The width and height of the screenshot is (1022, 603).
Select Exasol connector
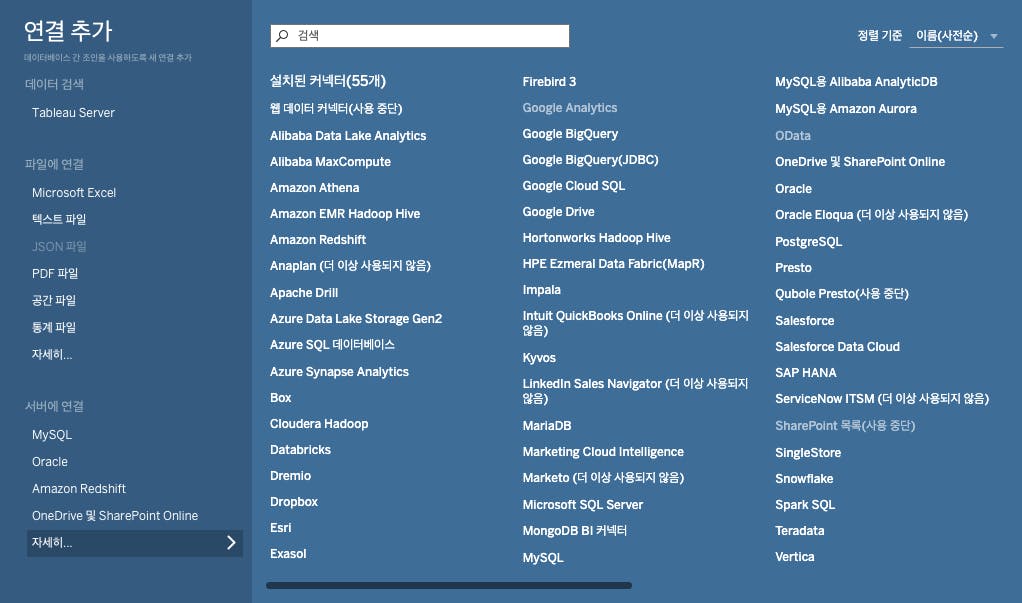click(x=287, y=554)
